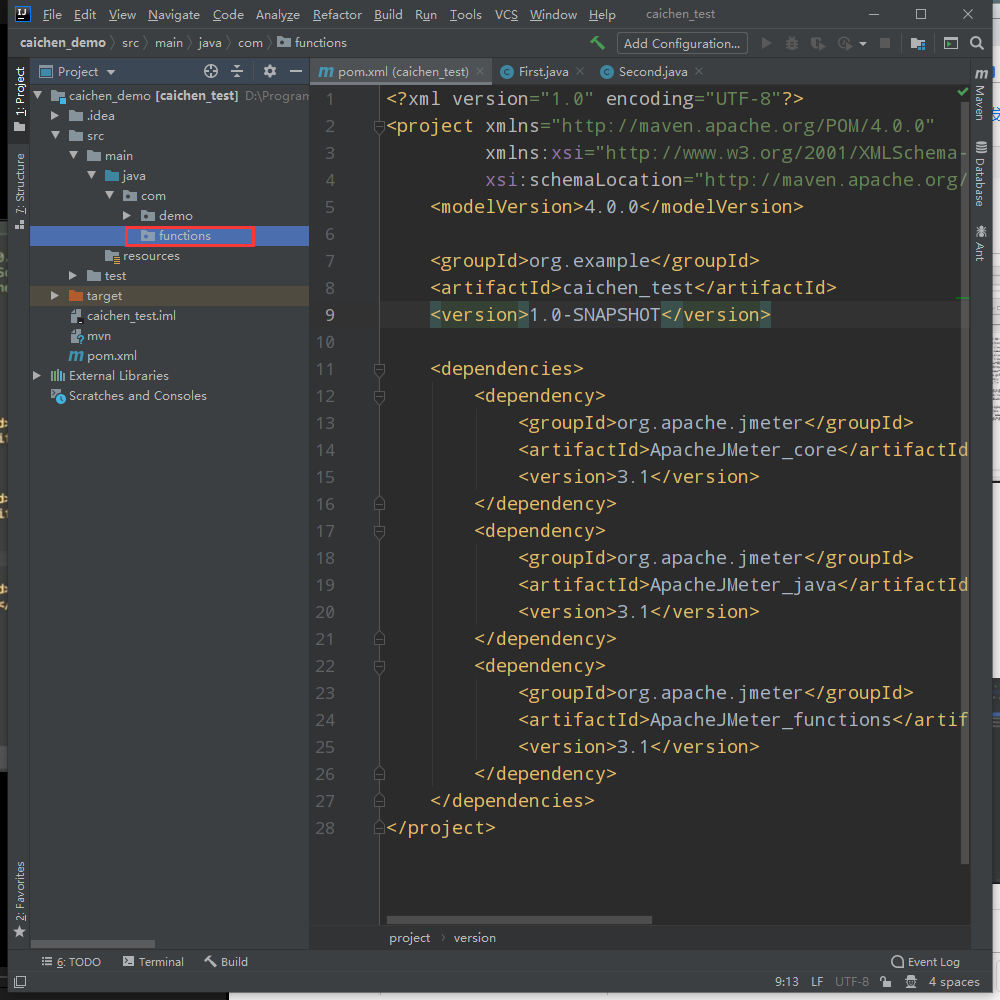Expand External Libraries node
Image resolution: width=1000 pixels, height=1000 pixels.
[x=37, y=376]
